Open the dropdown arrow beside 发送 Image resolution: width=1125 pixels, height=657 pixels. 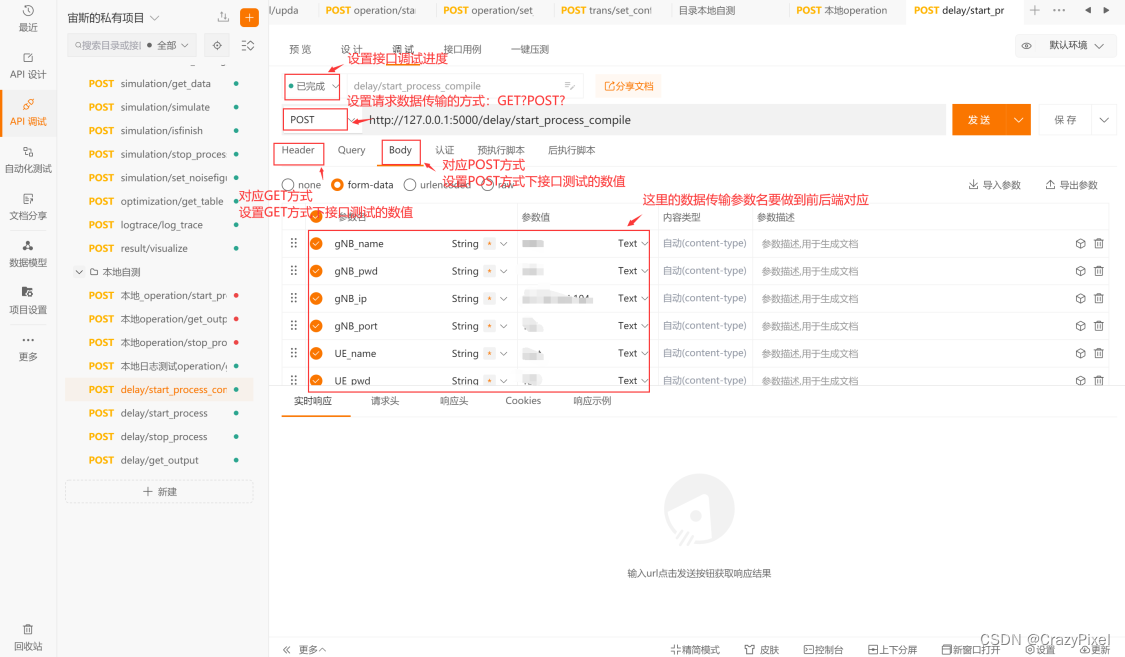coord(1018,120)
